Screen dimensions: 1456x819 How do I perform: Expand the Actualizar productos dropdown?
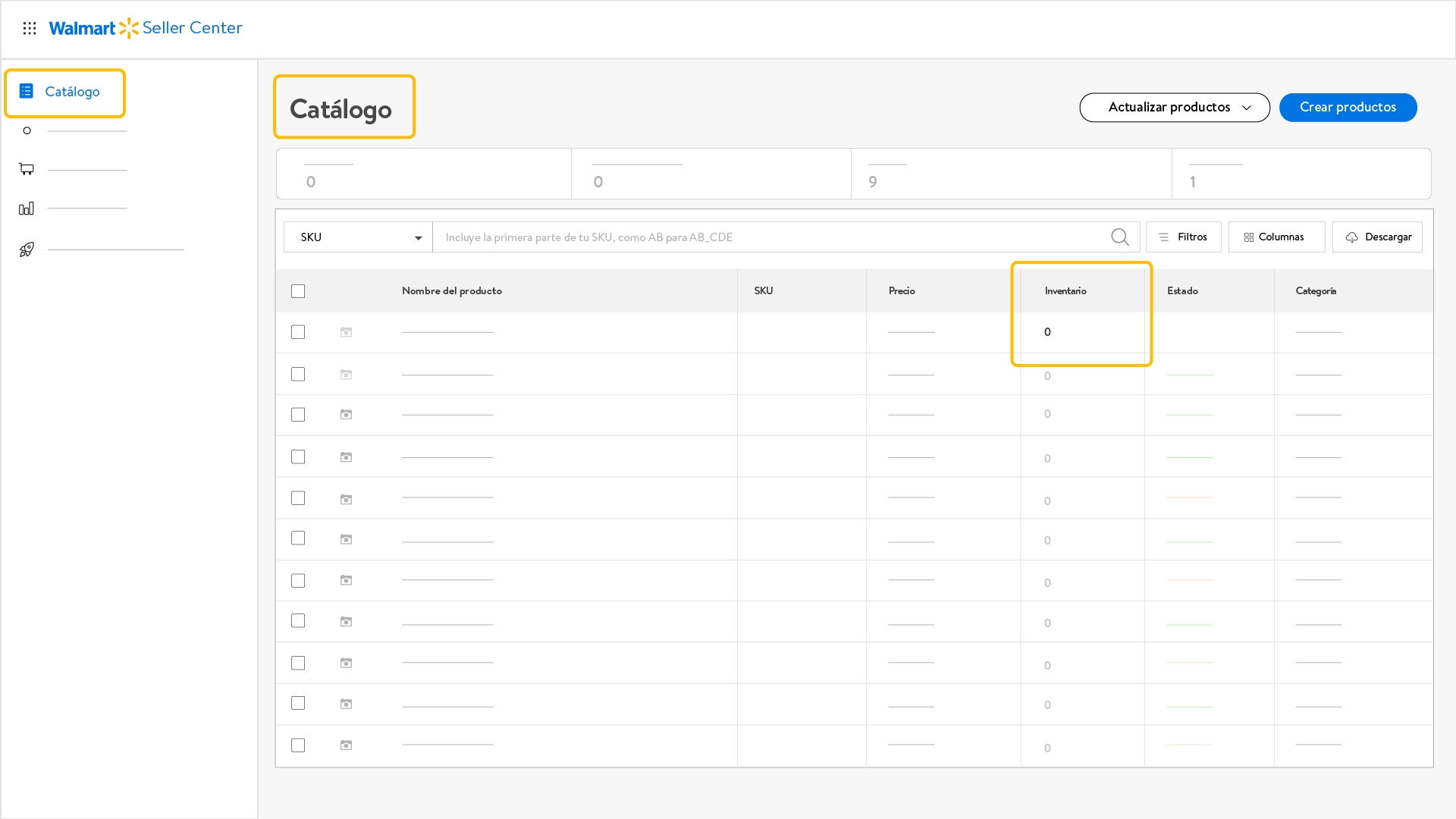pyautogui.click(x=1174, y=108)
